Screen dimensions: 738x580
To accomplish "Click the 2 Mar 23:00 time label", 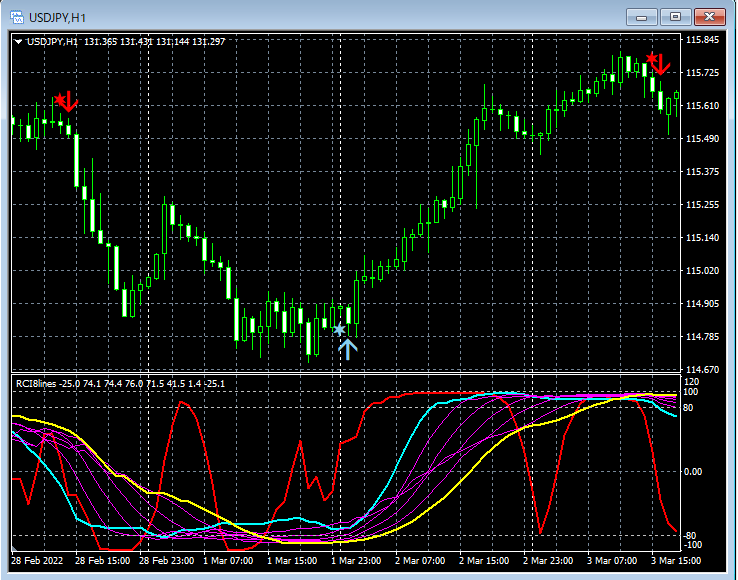I will (x=548, y=561).
